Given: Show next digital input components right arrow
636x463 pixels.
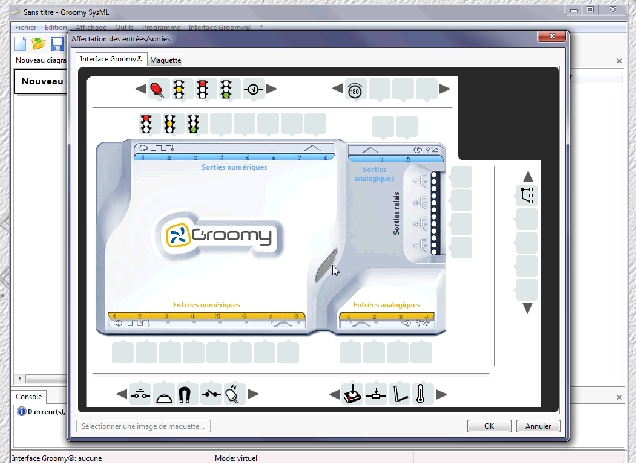Looking at the screenshot, I should click(253, 394).
